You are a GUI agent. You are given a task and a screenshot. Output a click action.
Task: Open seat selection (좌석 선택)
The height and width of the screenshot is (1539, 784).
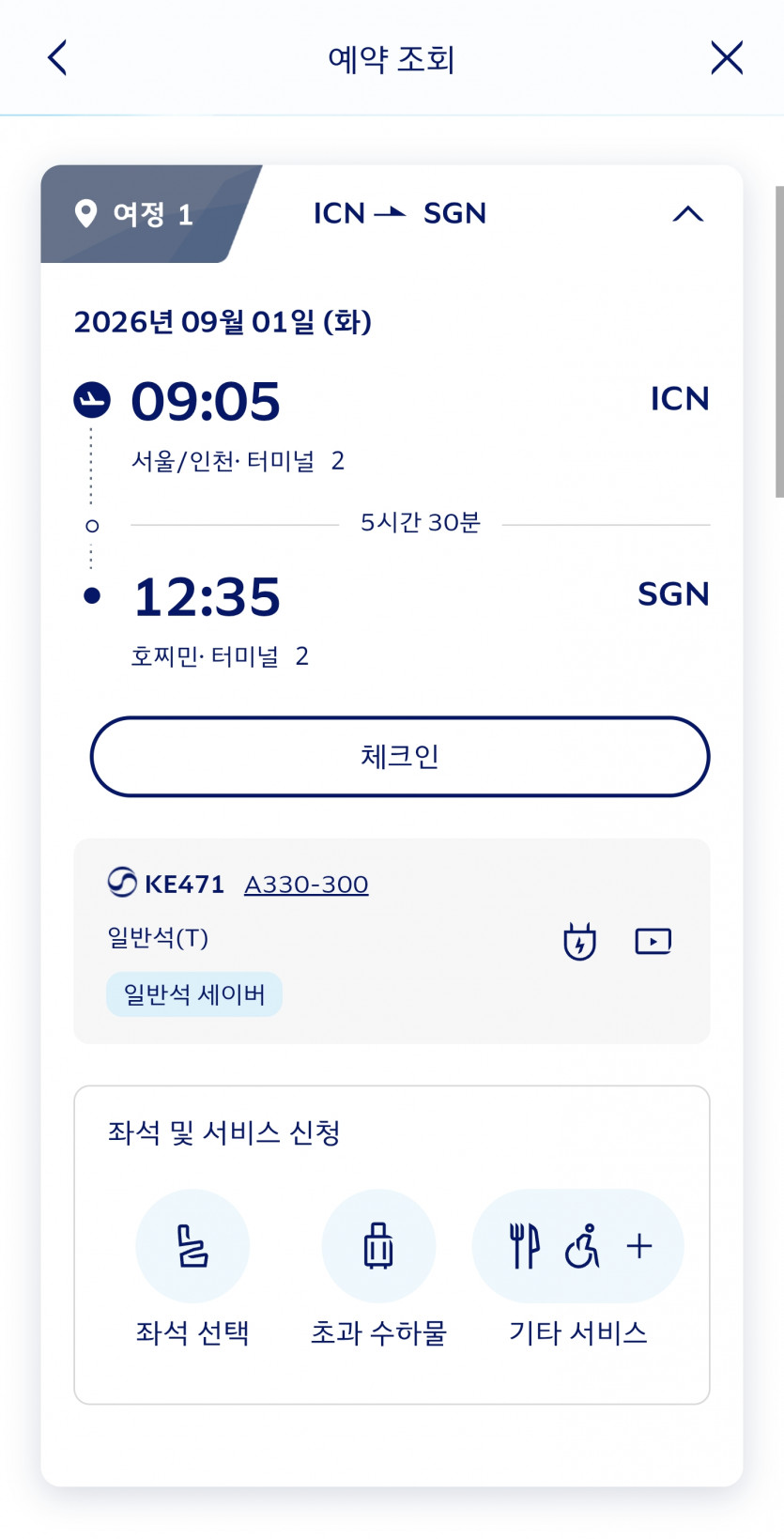coord(192,1246)
